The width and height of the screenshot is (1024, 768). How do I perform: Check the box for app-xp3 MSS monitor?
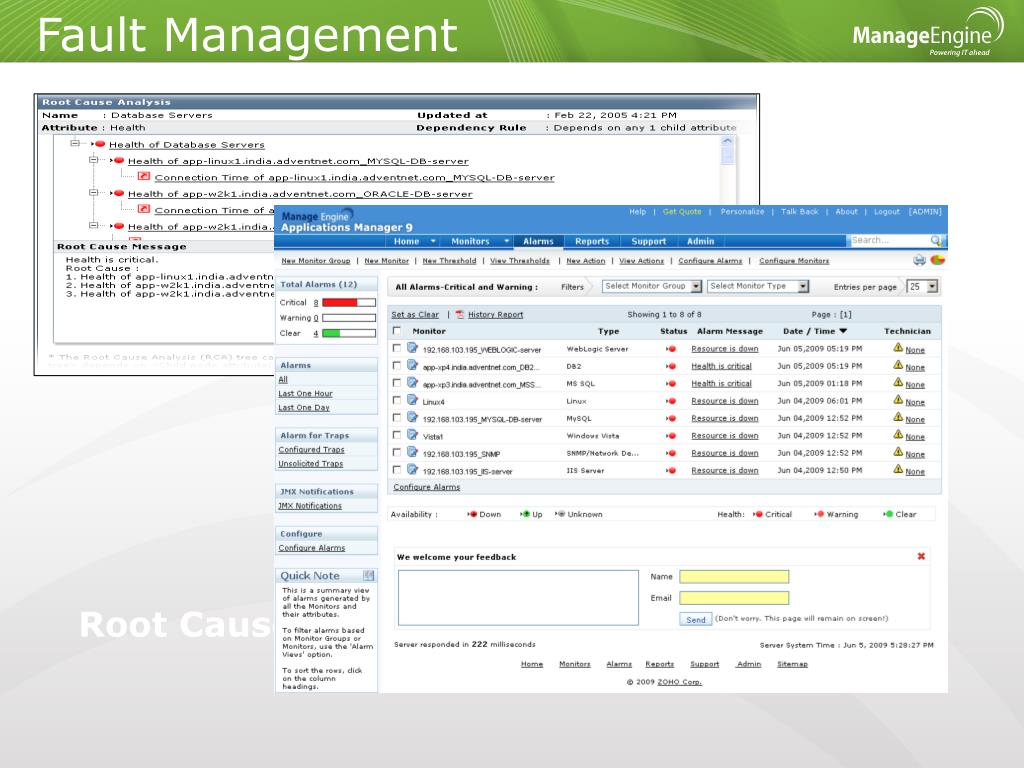pyautogui.click(x=396, y=383)
